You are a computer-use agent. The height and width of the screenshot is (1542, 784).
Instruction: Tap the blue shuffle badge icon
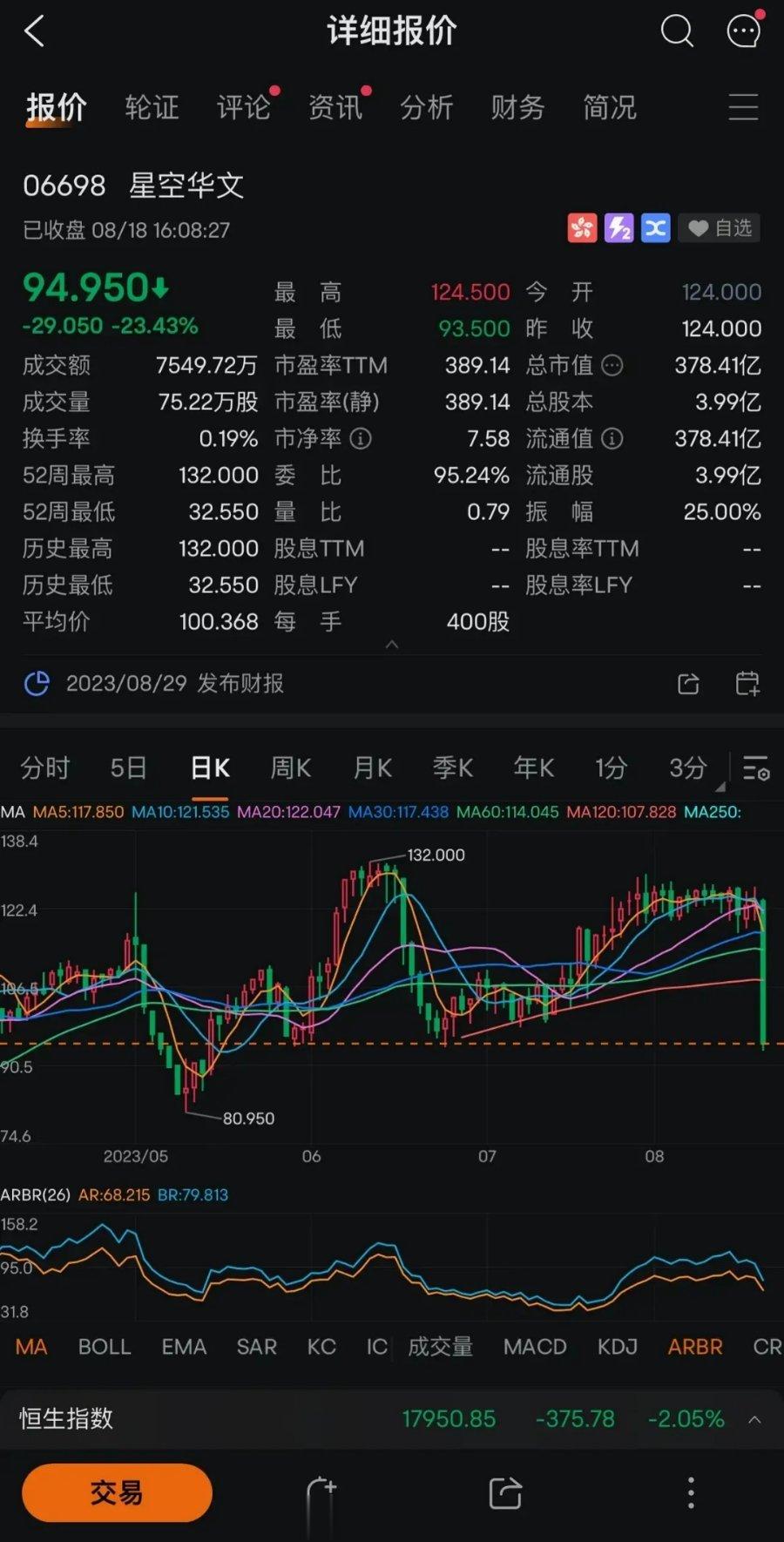pos(655,228)
